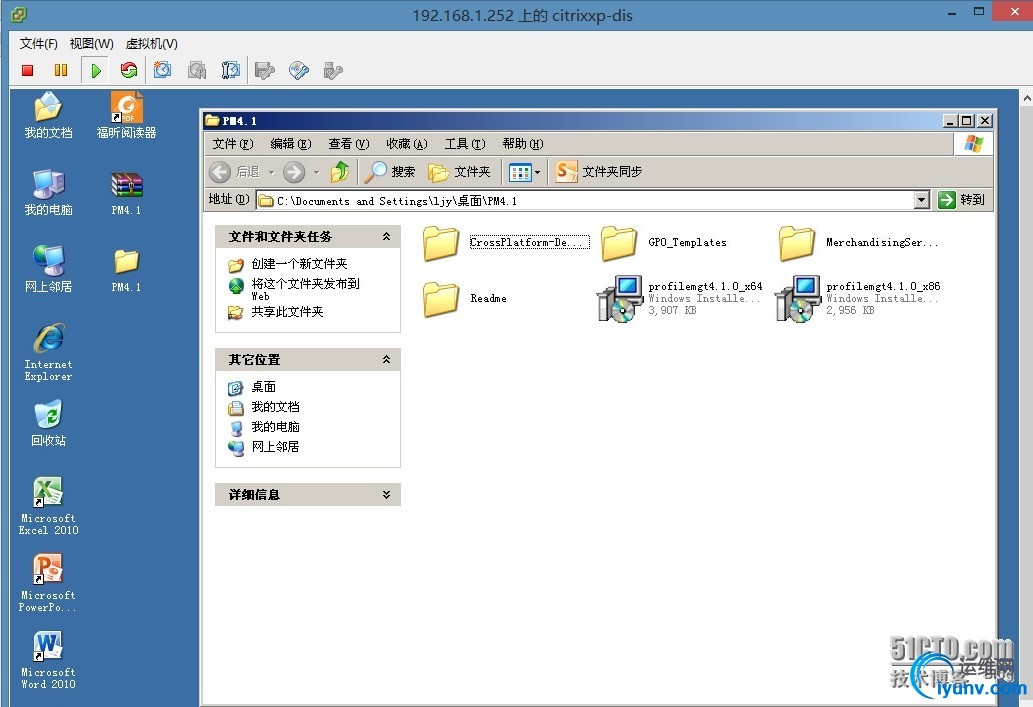Click the floppy drive connection icon

[x=265, y=70]
